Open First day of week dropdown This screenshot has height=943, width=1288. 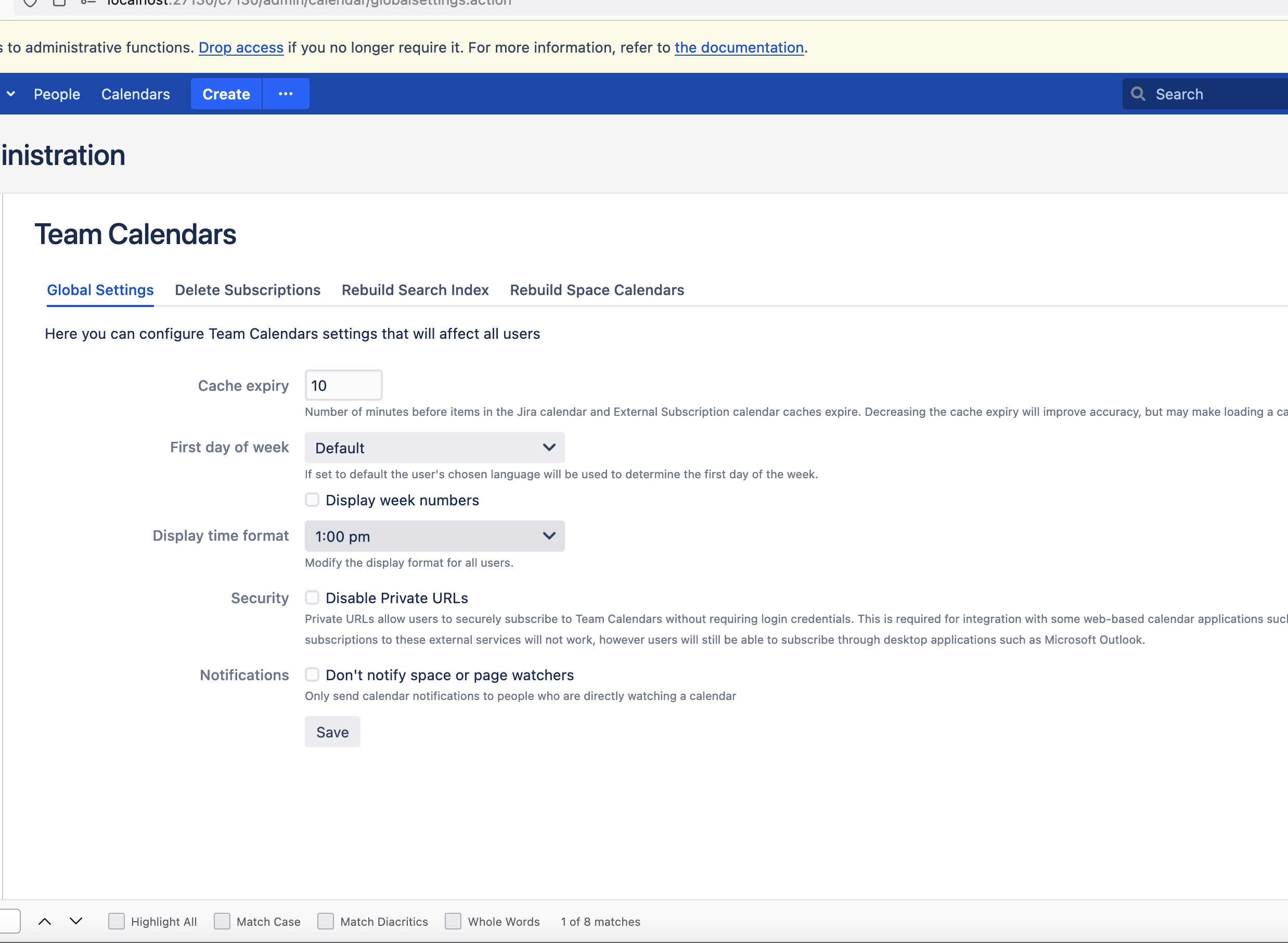click(x=434, y=448)
